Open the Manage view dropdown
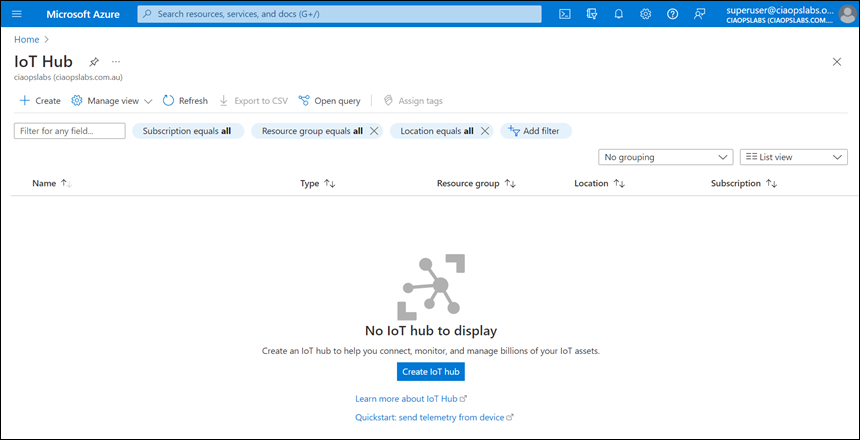Viewport: 860px width, 440px height. click(111, 101)
